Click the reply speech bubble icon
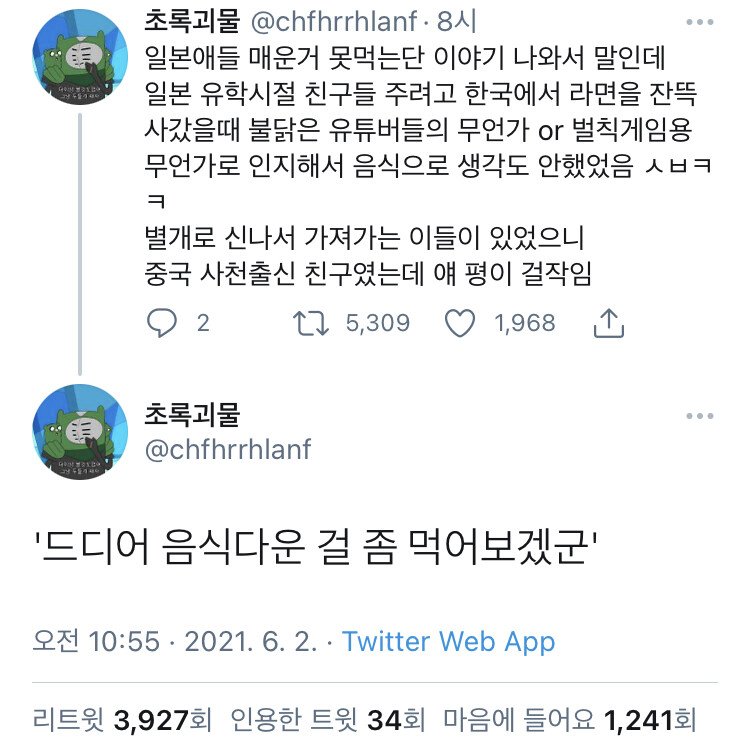 (x=162, y=323)
